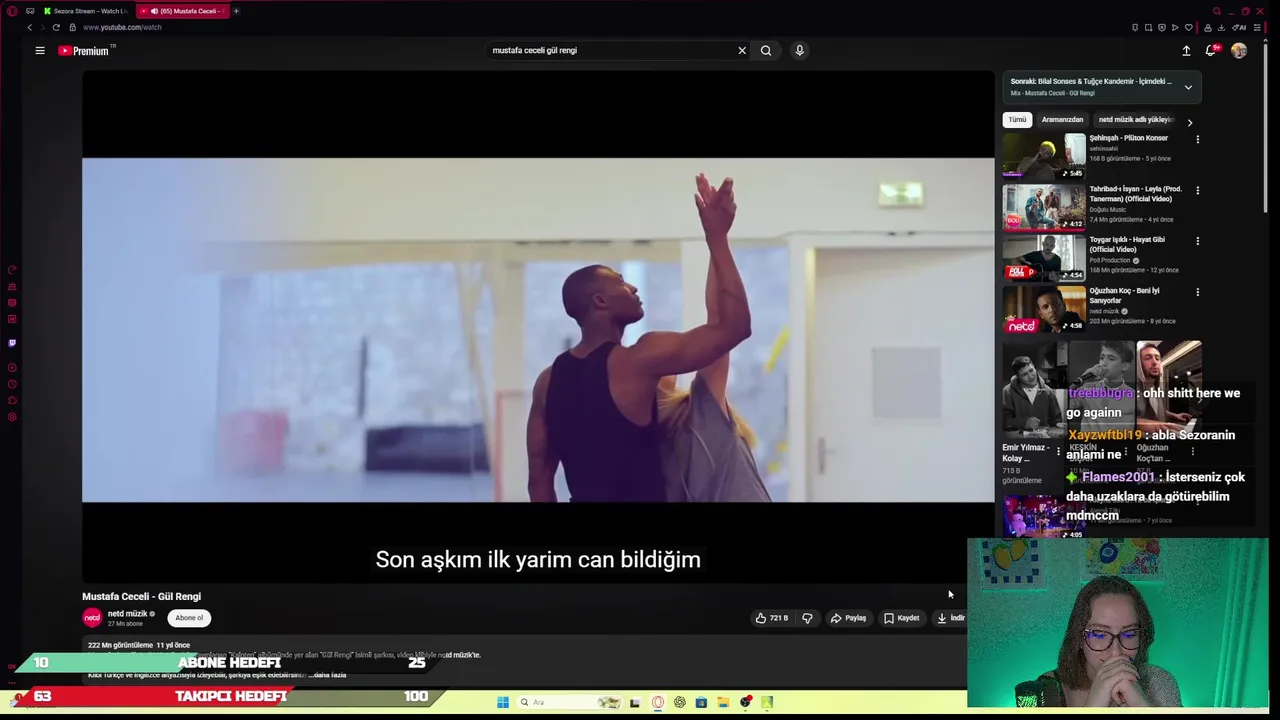Subscribe with the Abone ol button

point(189,618)
